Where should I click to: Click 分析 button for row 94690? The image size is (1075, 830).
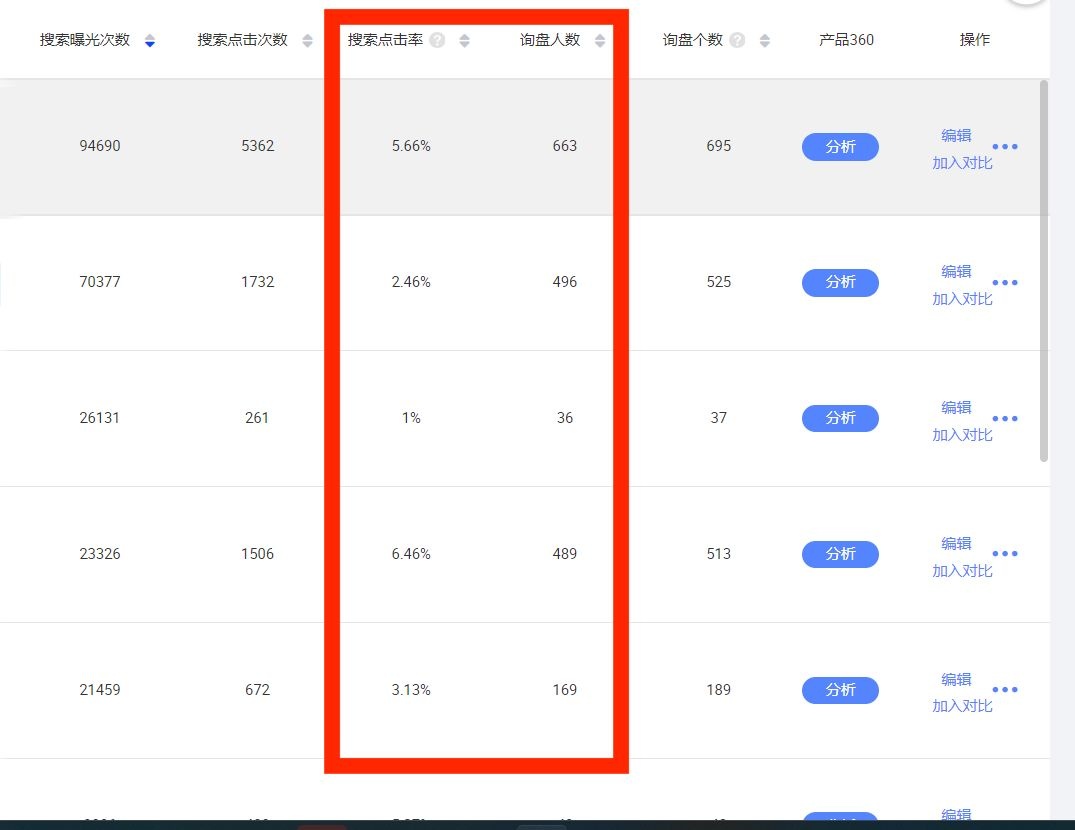[841, 147]
